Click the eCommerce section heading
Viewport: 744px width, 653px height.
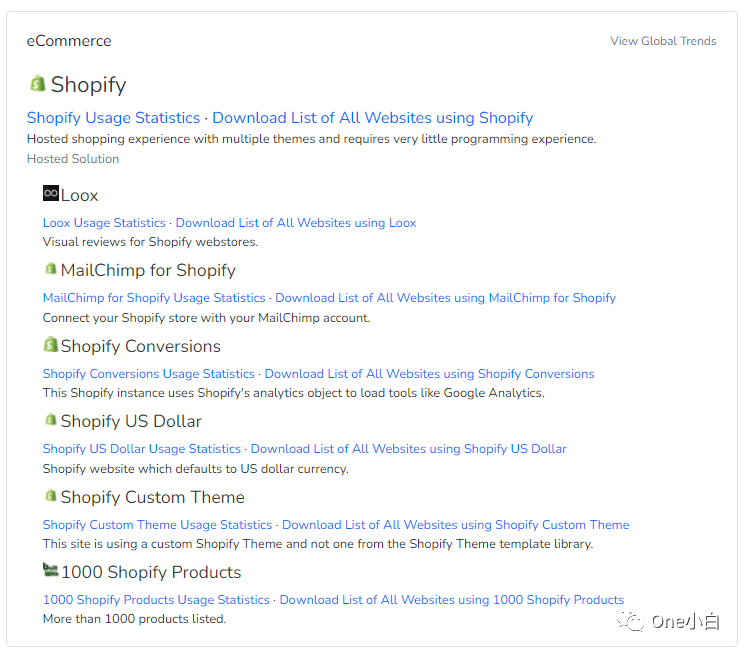point(69,41)
